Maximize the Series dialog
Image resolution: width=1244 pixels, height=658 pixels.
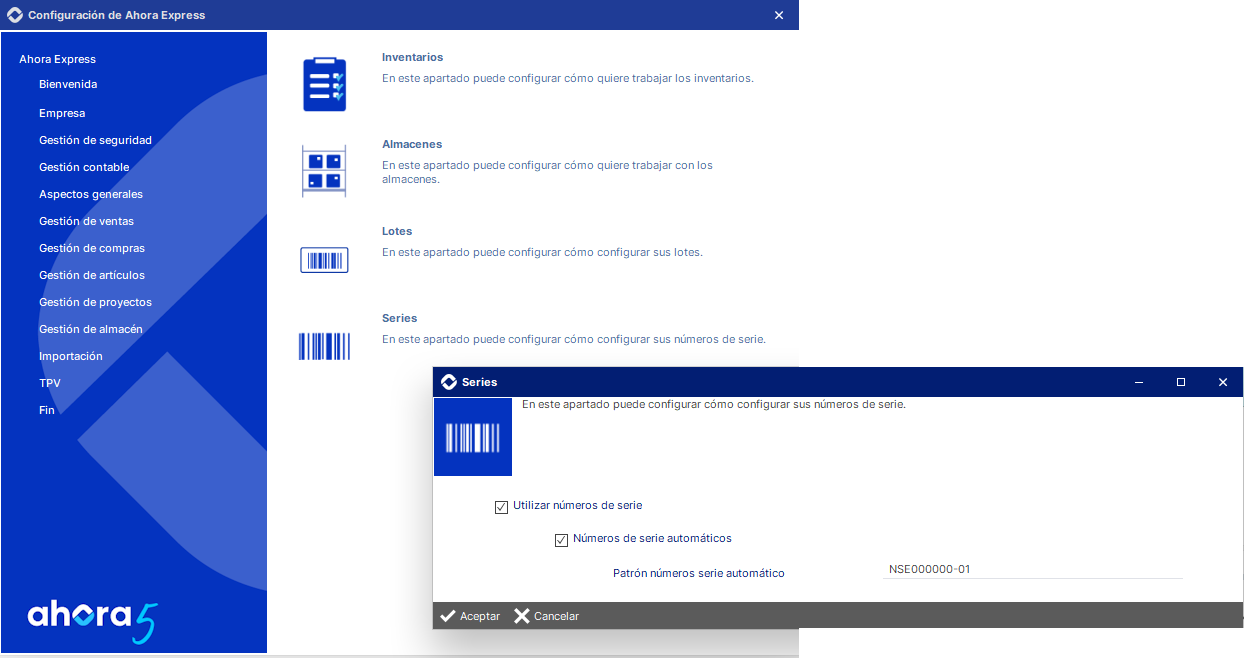[x=1181, y=382]
